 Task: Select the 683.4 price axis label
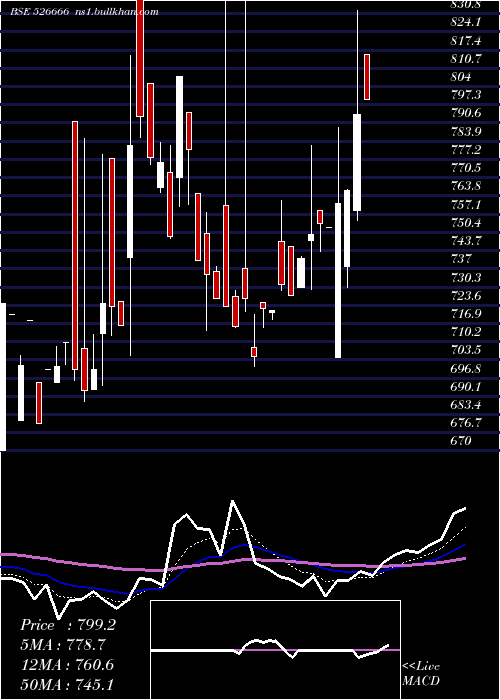point(466,404)
